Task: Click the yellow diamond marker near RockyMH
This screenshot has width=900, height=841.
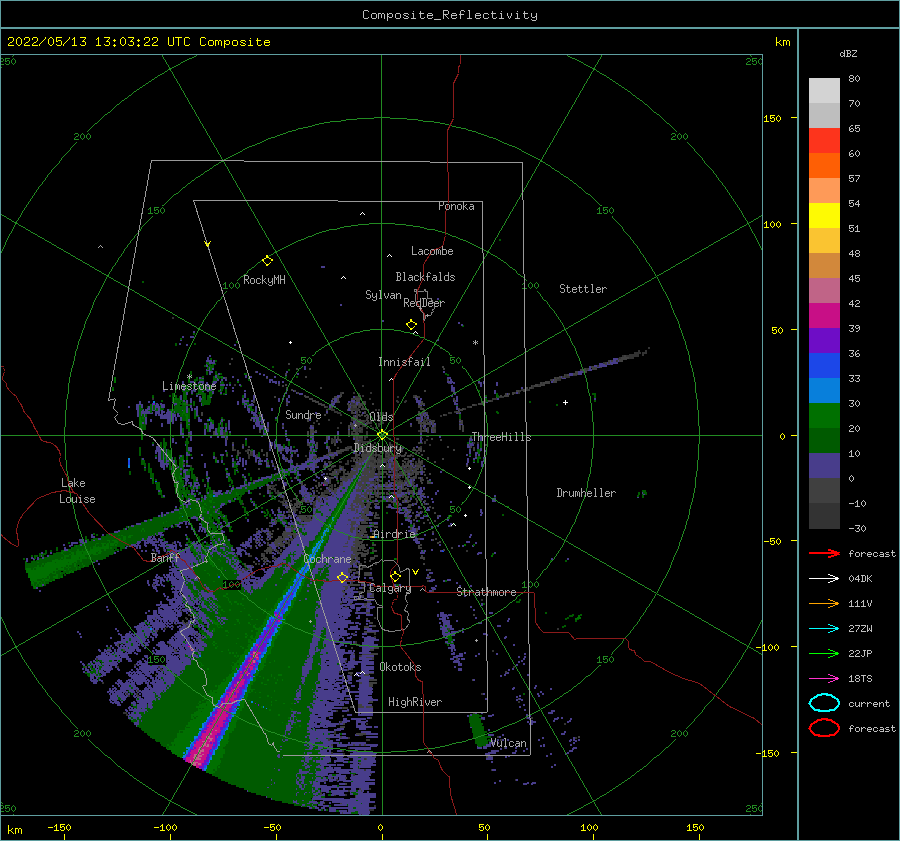Action: (267, 261)
